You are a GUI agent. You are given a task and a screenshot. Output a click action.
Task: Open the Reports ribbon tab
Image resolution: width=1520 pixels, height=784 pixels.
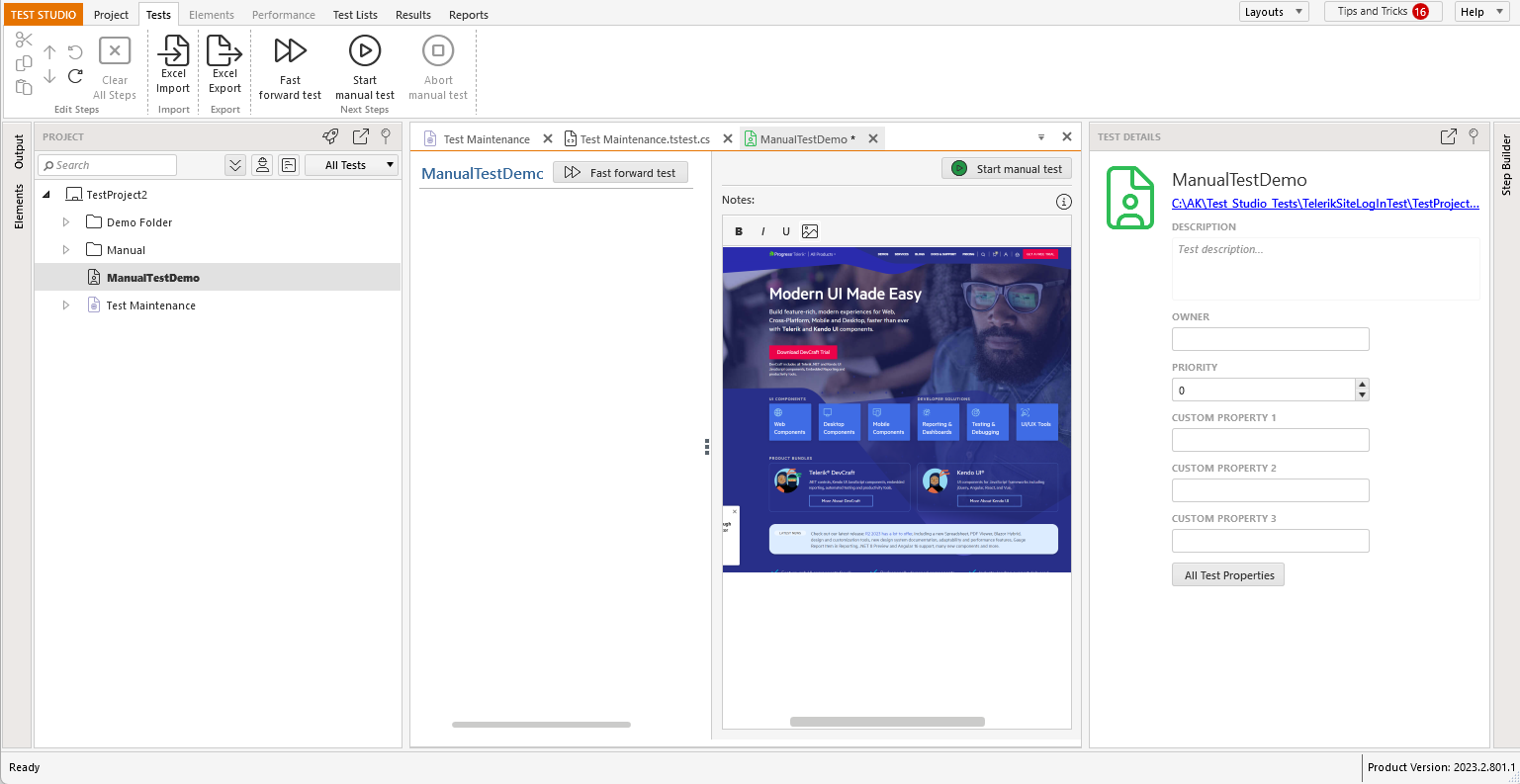pyautogui.click(x=469, y=15)
